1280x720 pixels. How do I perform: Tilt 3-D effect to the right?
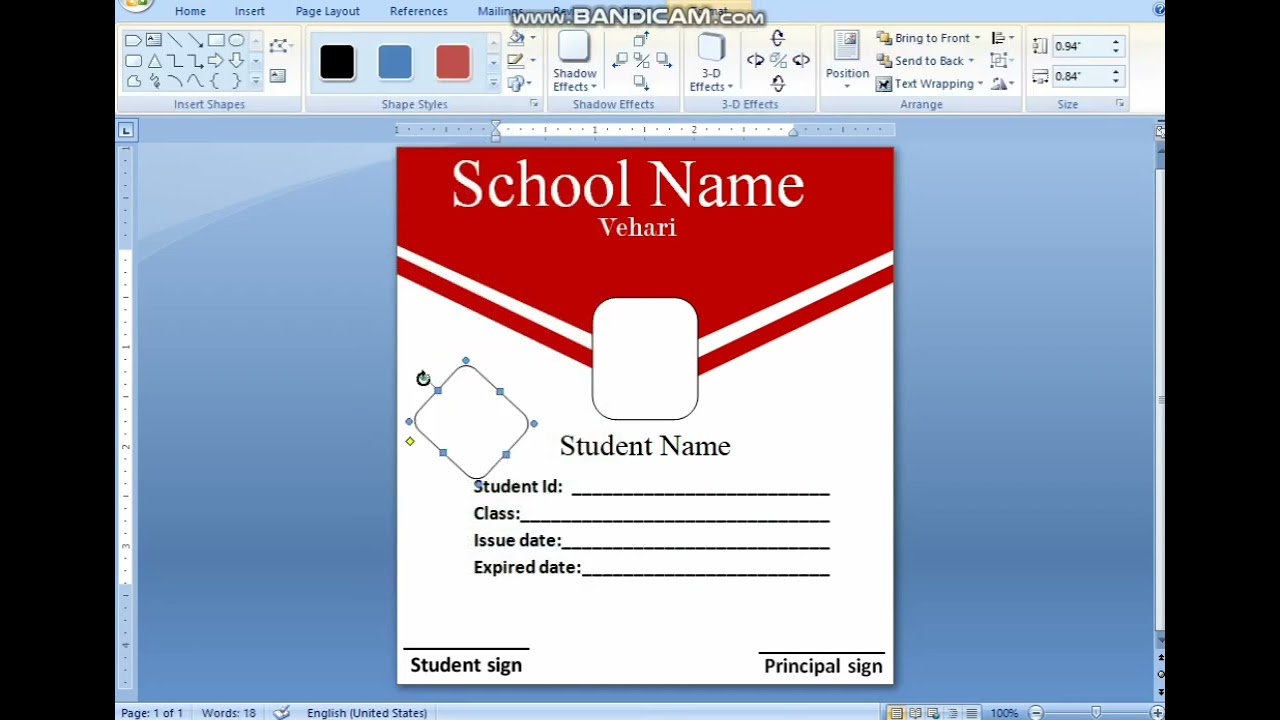[801, 60]
